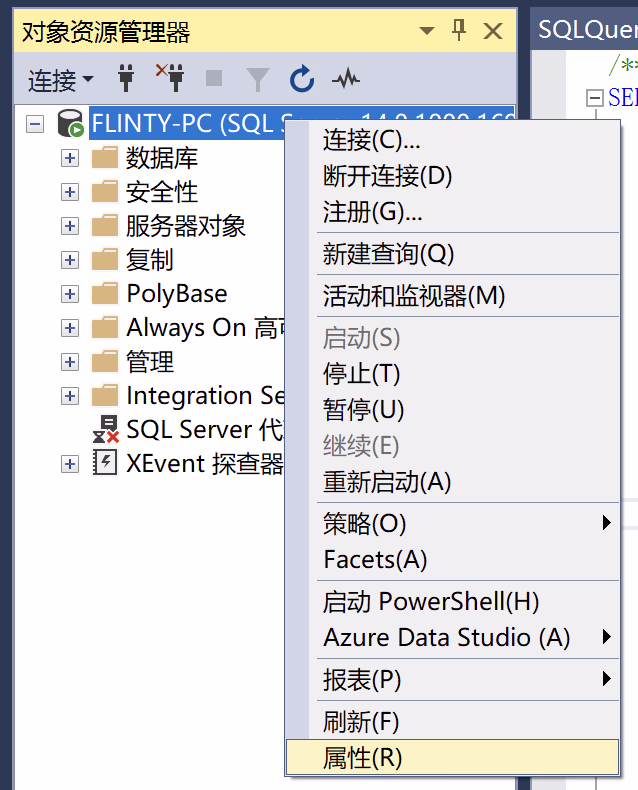The width and height of the screenshot is (638, 790).
Task: Click the filter funnel icon
Action: (x=258, y=79)
